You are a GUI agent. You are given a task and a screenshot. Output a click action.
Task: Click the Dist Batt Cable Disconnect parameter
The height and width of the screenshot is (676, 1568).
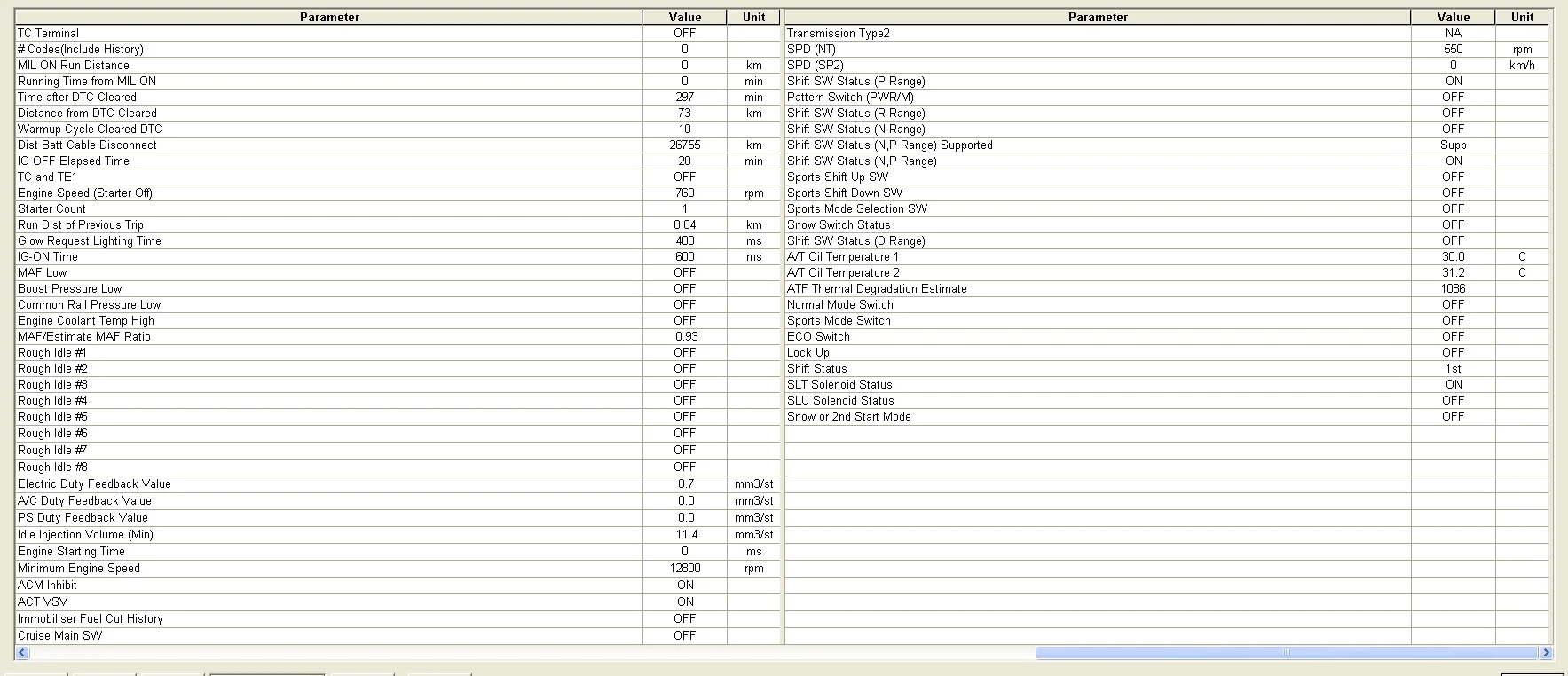87,145
